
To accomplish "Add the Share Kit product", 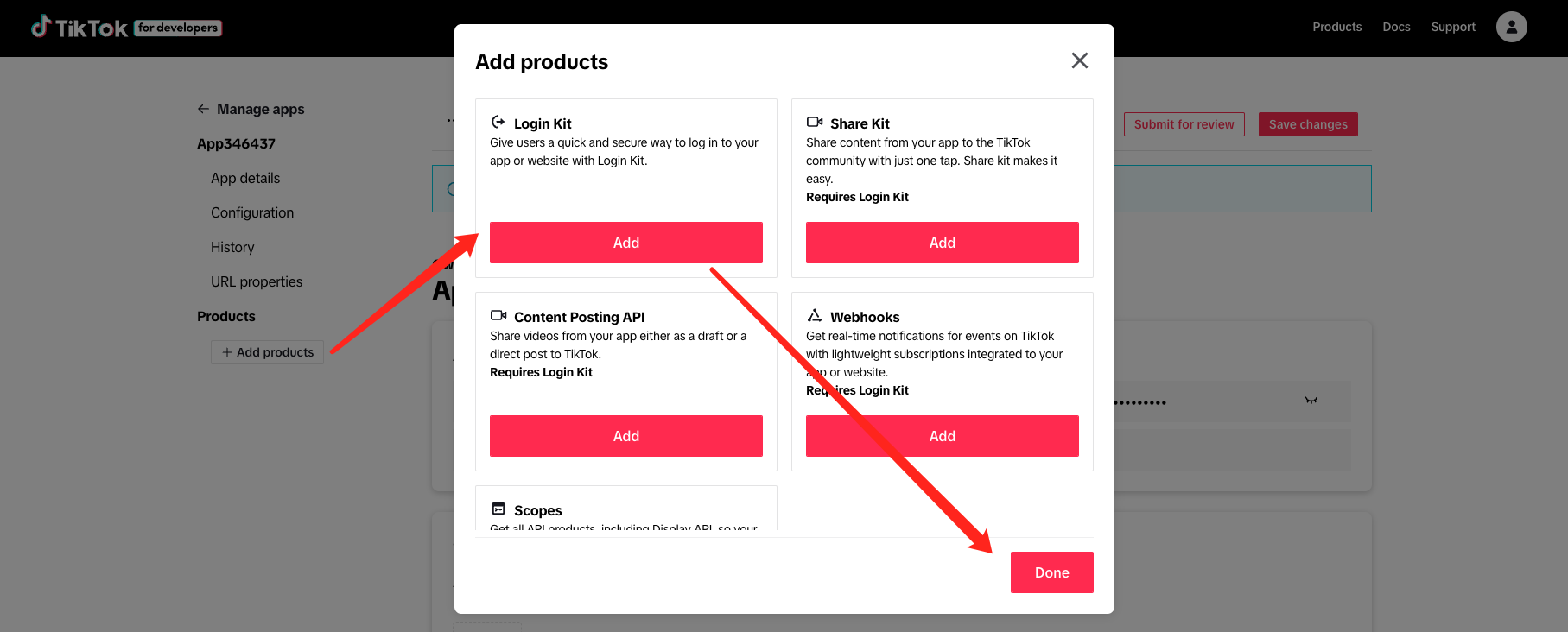I will [942, 243].
